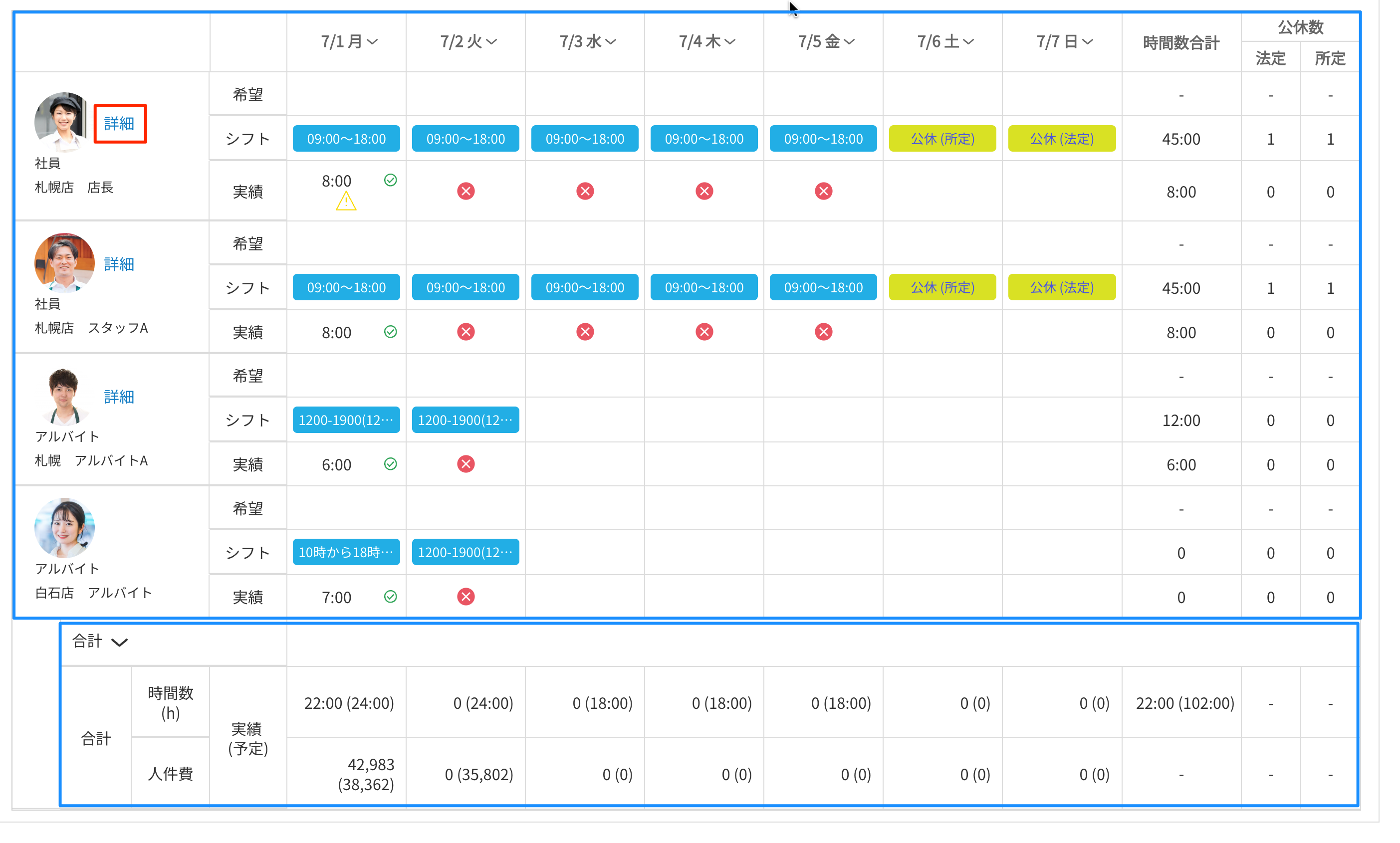This screenshot has height=843, width=1400.
Task: Open 詳細 link for 店長
Action: point(119,123)
